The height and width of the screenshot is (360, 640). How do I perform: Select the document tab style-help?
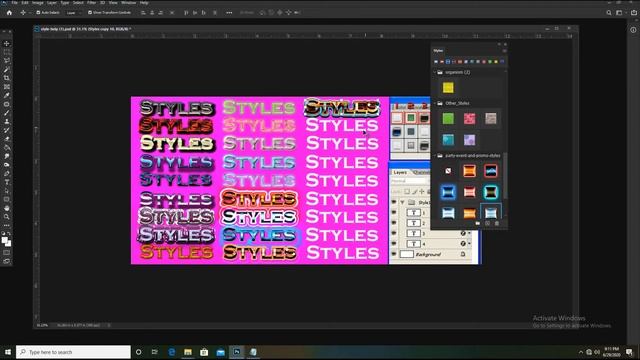tap(84, 29)
